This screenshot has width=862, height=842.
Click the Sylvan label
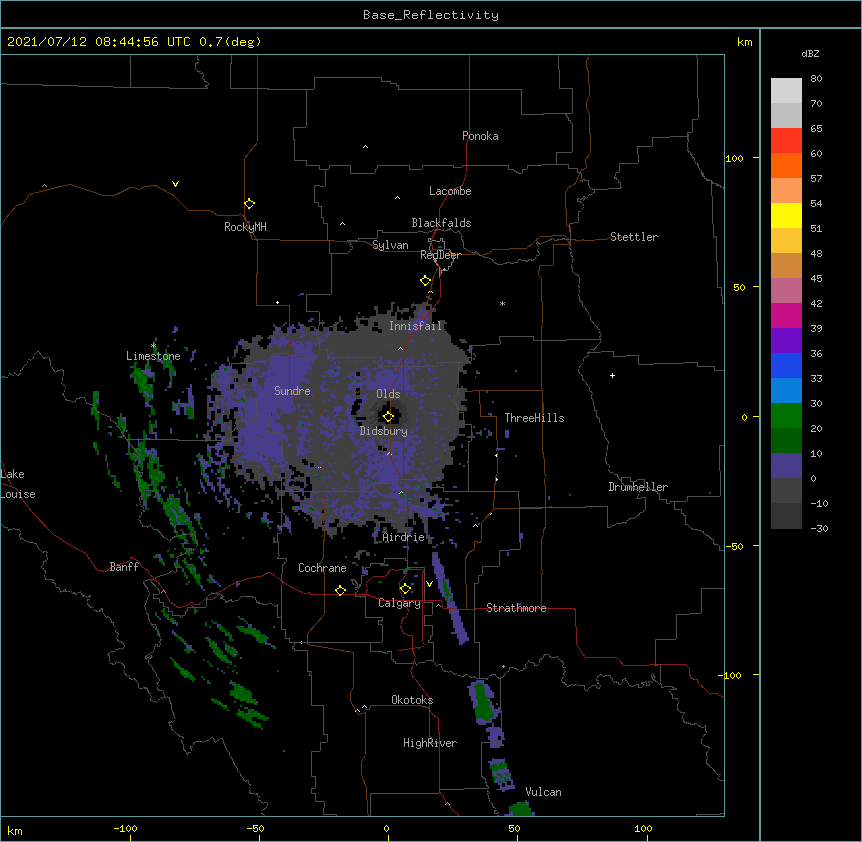(x=390, y=245)
